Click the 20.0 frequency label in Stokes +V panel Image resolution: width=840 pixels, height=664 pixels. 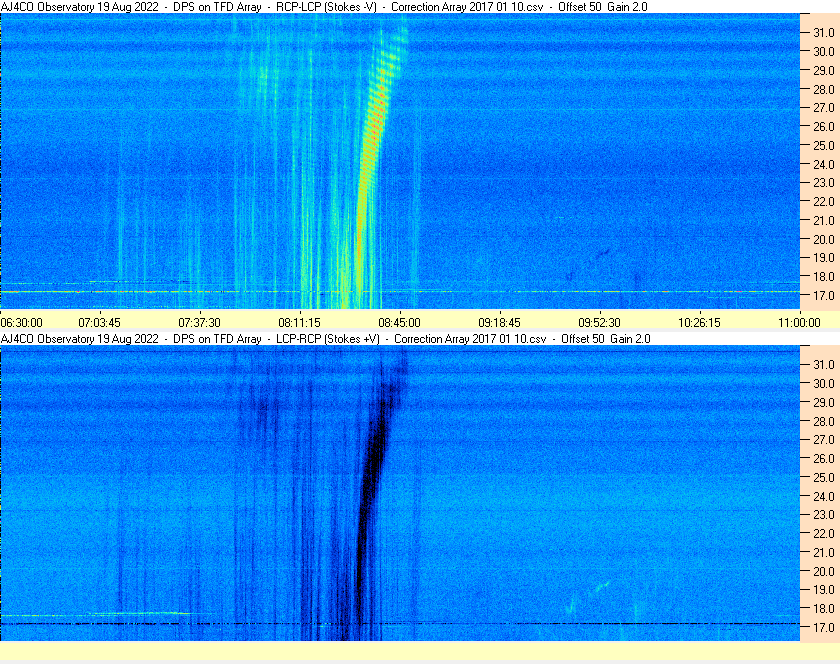click(x=824, y=571)
